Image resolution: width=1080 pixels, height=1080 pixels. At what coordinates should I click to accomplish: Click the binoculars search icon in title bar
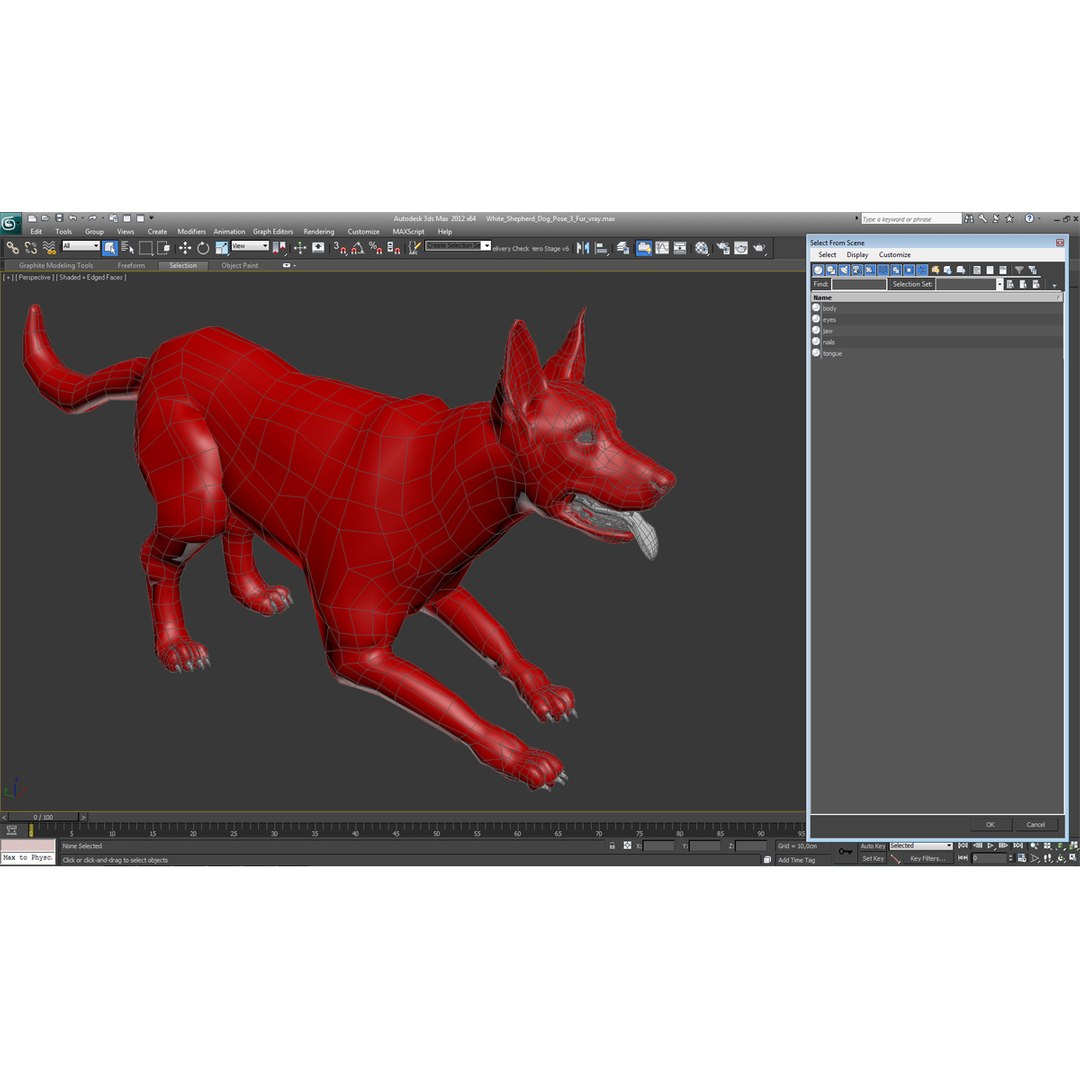click(x=969, y=219)
